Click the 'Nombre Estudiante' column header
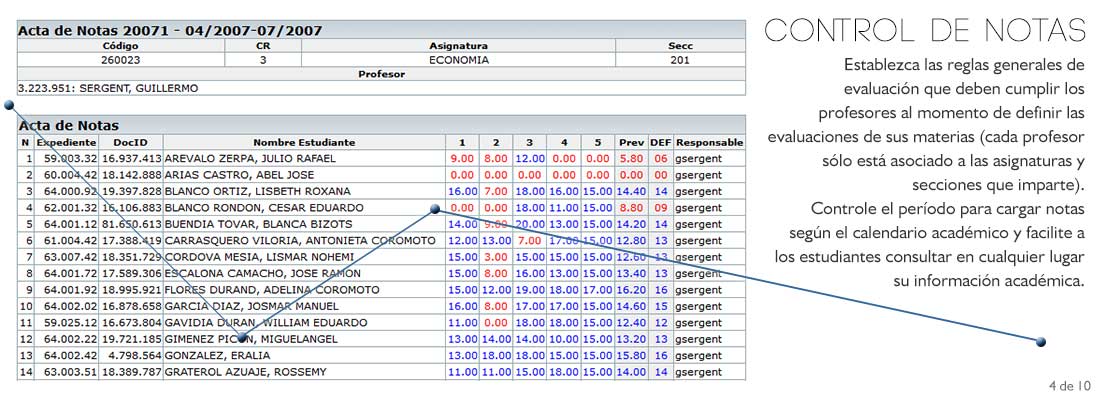The width and height of the screenshot is (1100, 400). [303, 143]
